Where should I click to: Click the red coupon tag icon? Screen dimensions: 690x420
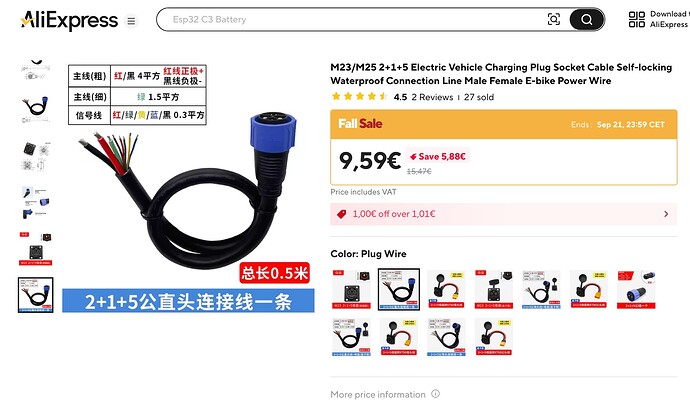[x=341, y=214]
